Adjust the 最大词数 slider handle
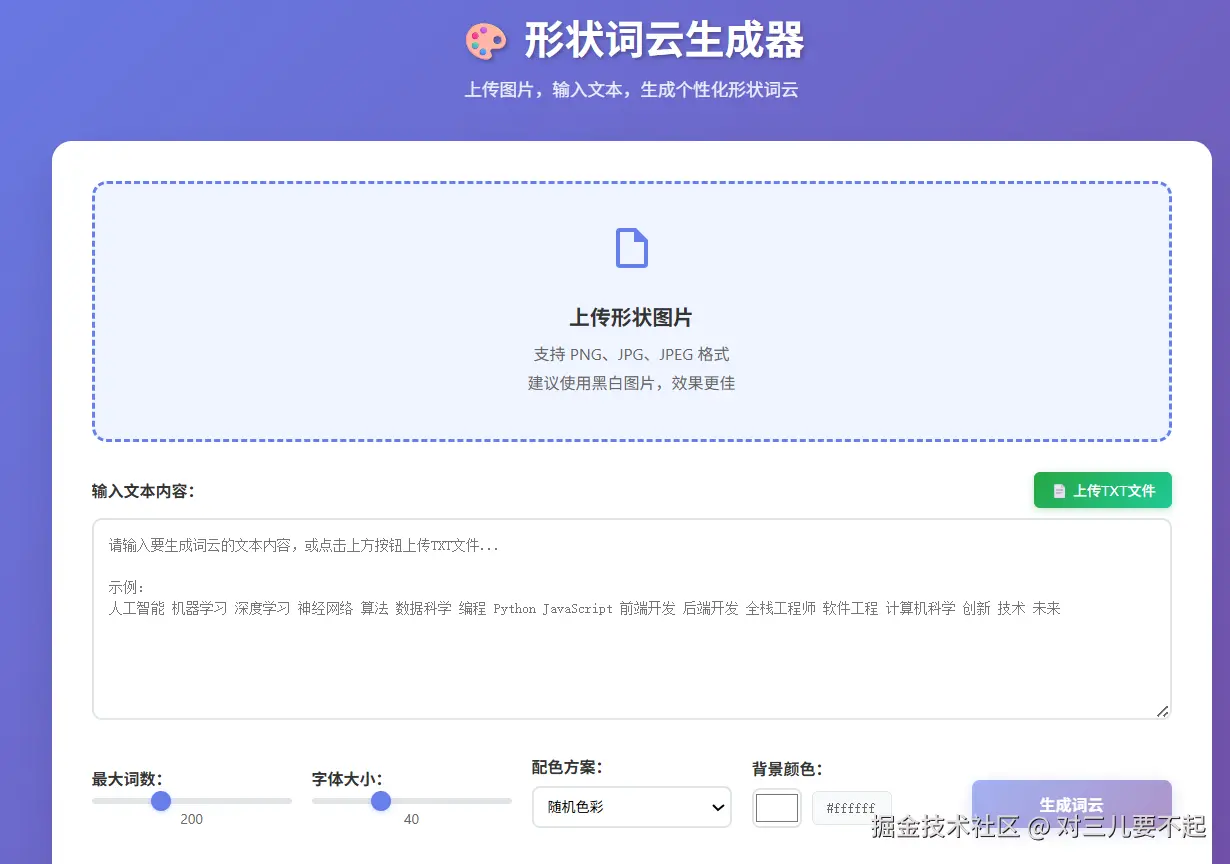The width and height of the screenshot is (1230, 864). tap(161, 801)
